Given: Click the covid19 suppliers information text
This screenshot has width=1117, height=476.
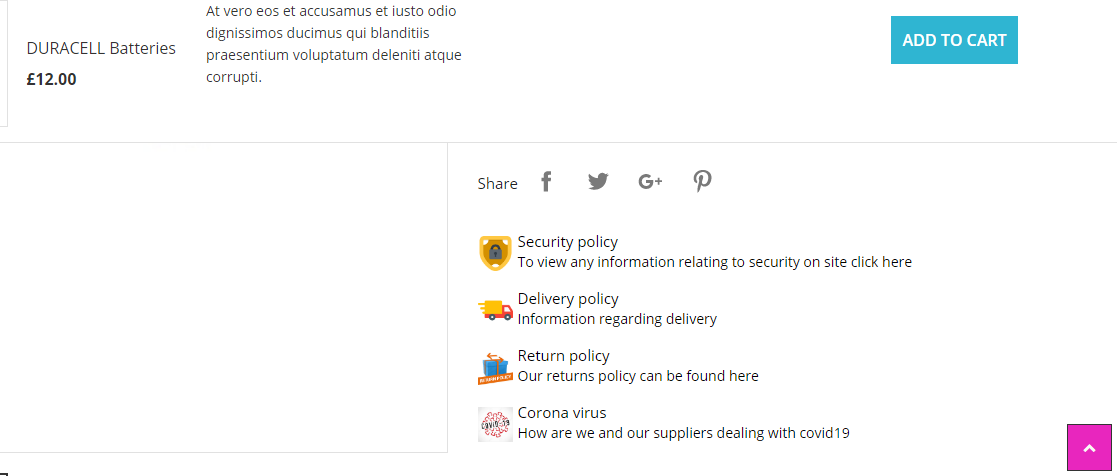Looking at the screenshot, I should coord(683,434).
